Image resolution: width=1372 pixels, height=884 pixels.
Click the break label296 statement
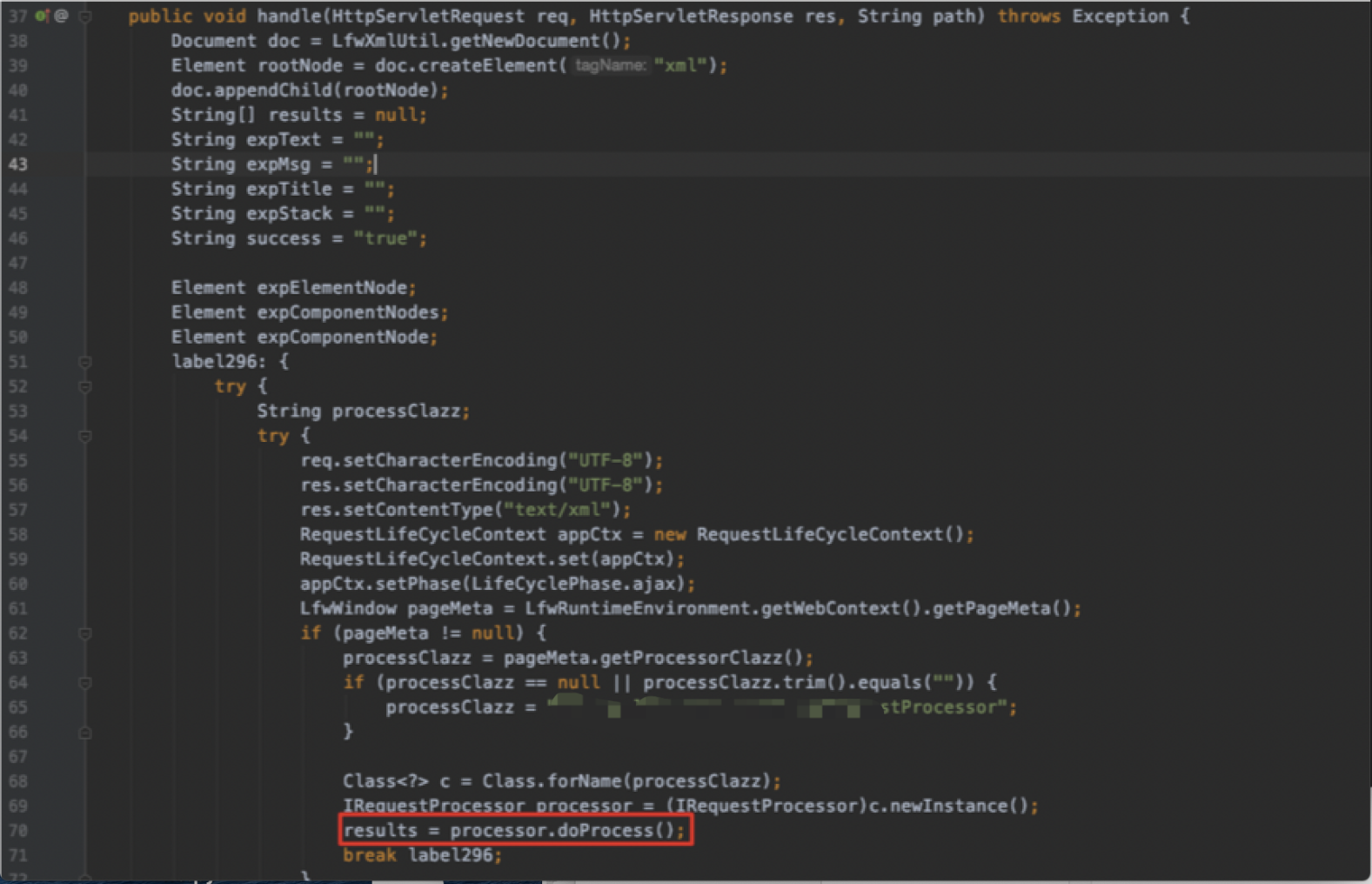click(422, 855)
